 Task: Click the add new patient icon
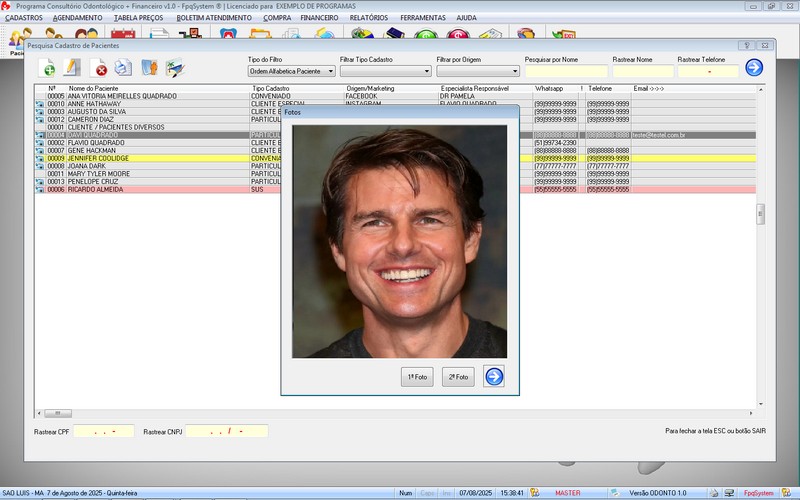(x=47, y=68)
